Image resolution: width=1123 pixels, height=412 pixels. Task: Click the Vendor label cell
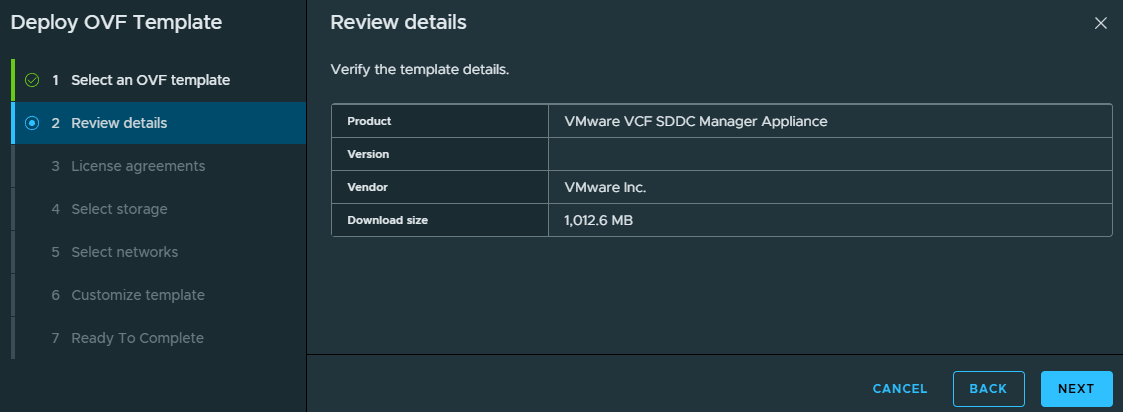pos(440,187)
